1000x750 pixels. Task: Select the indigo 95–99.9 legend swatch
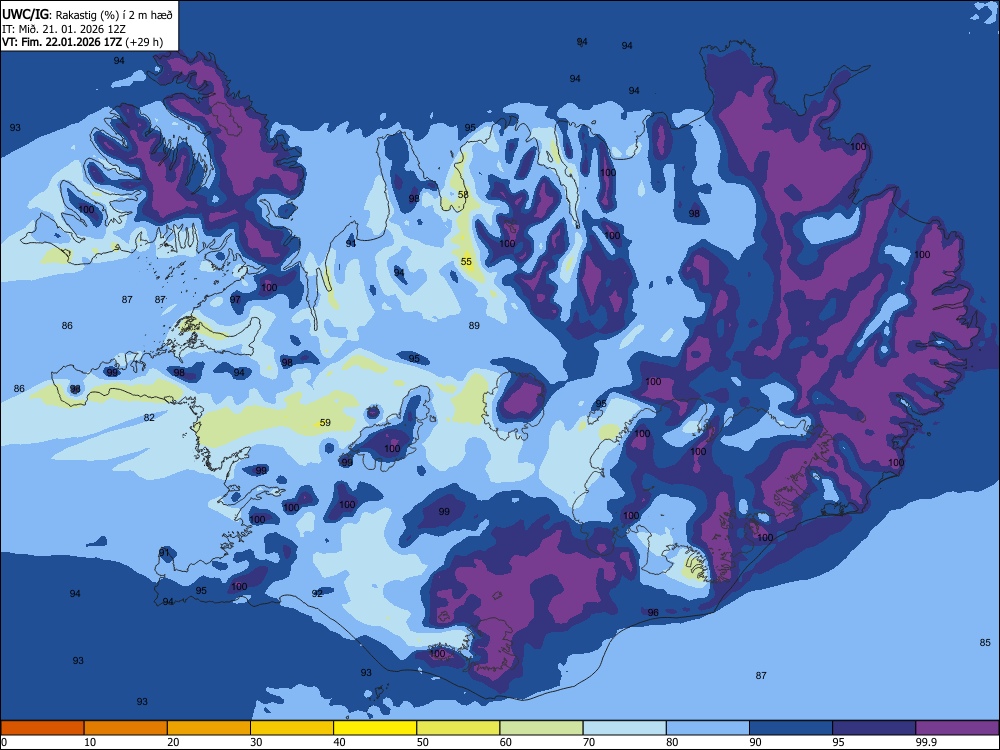tap(874, 728)
